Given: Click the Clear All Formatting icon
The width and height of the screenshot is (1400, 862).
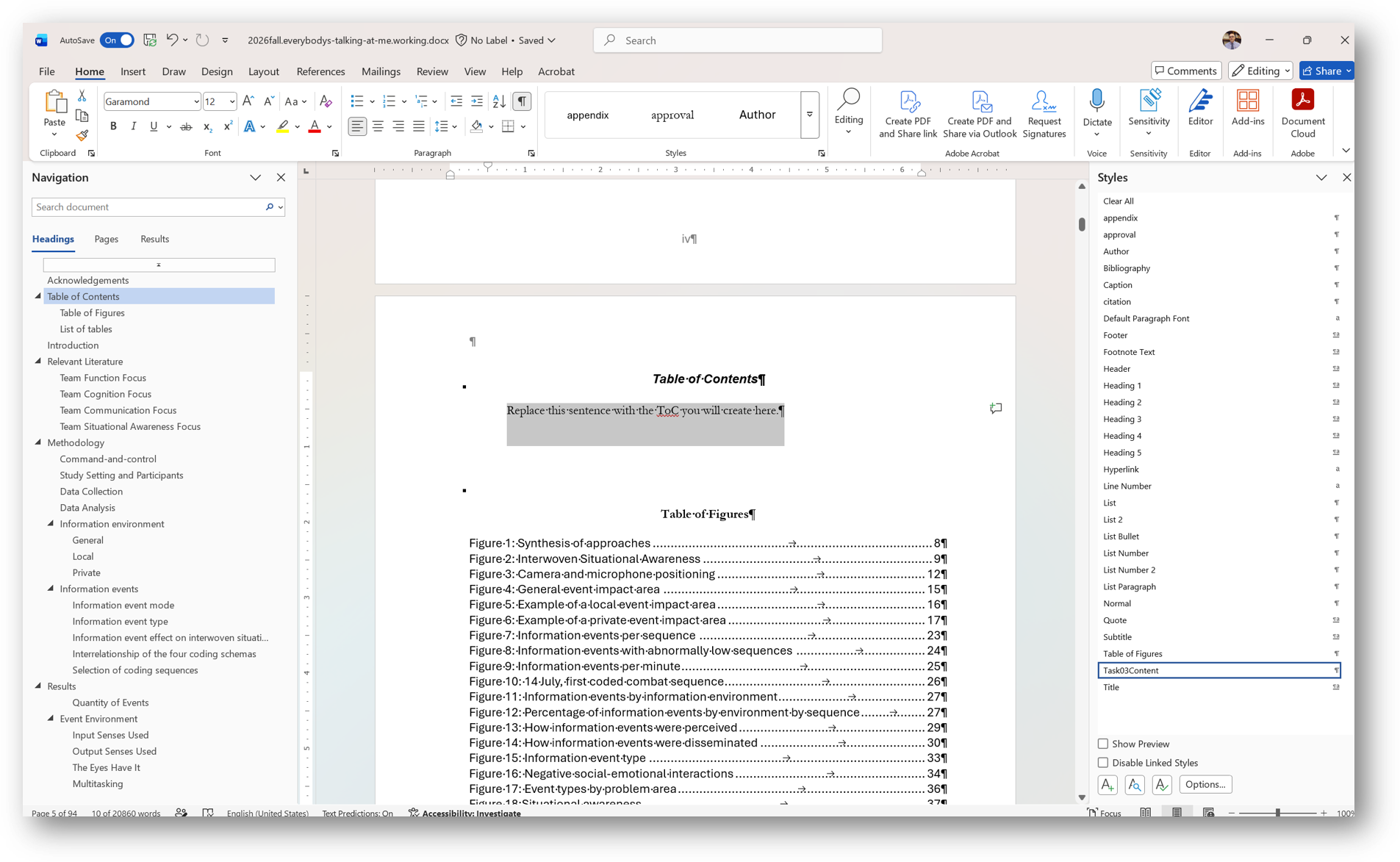Looking at the screenshot, I should pyautogui.click(x=326, y=101).
